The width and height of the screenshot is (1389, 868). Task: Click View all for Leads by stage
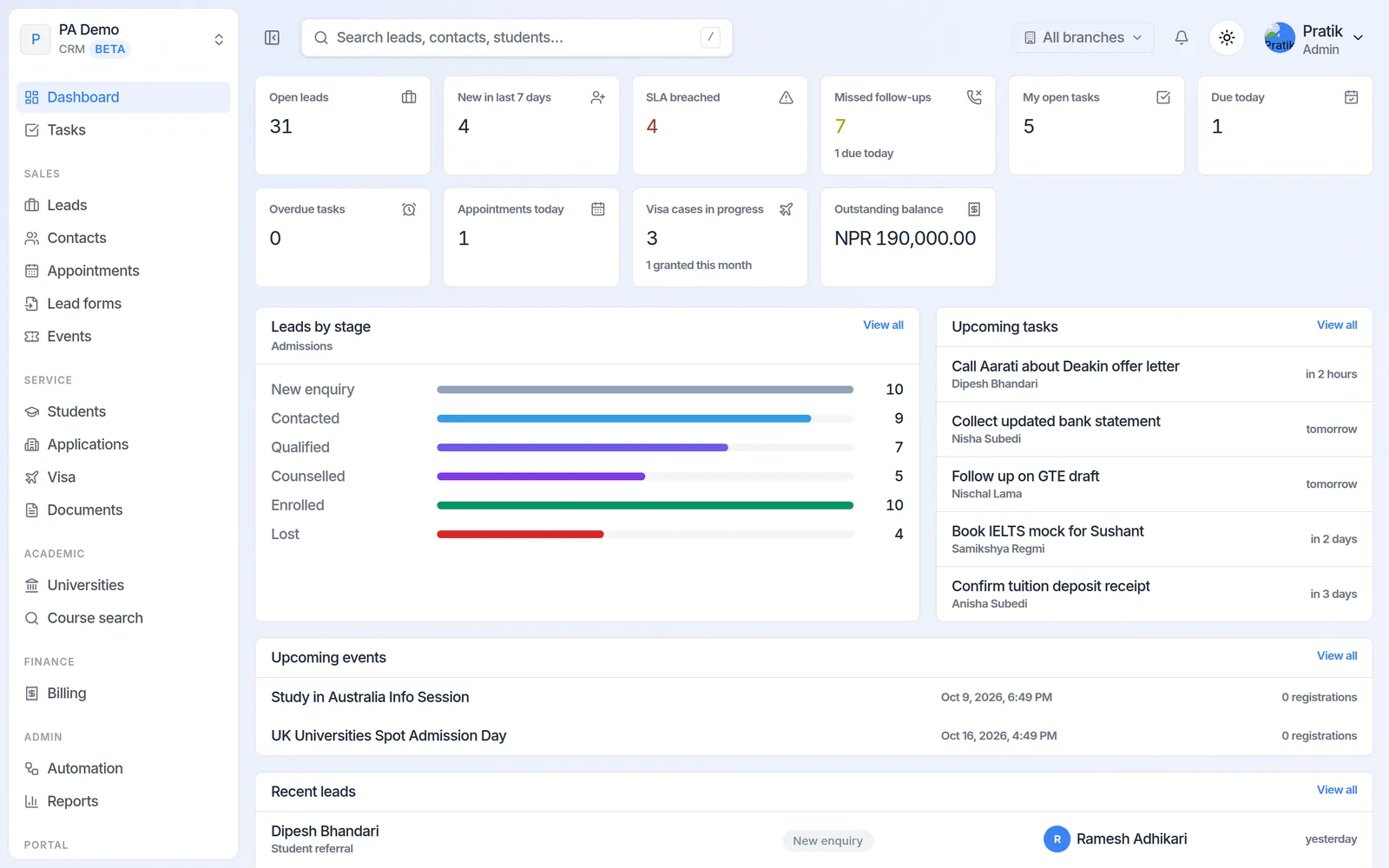(x=883, y=325)
